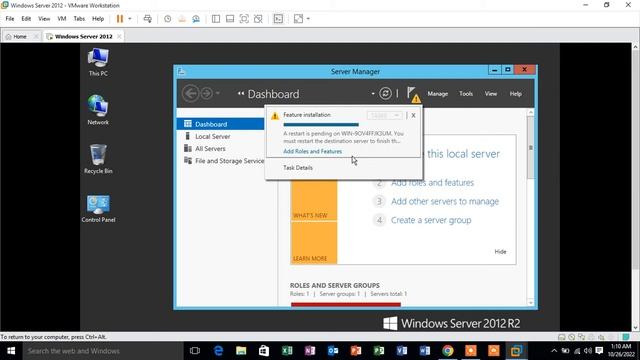Screen dimensions: 640x360
Task: Open the VMware power options dropdown arrow
Action: click(130, 19)
